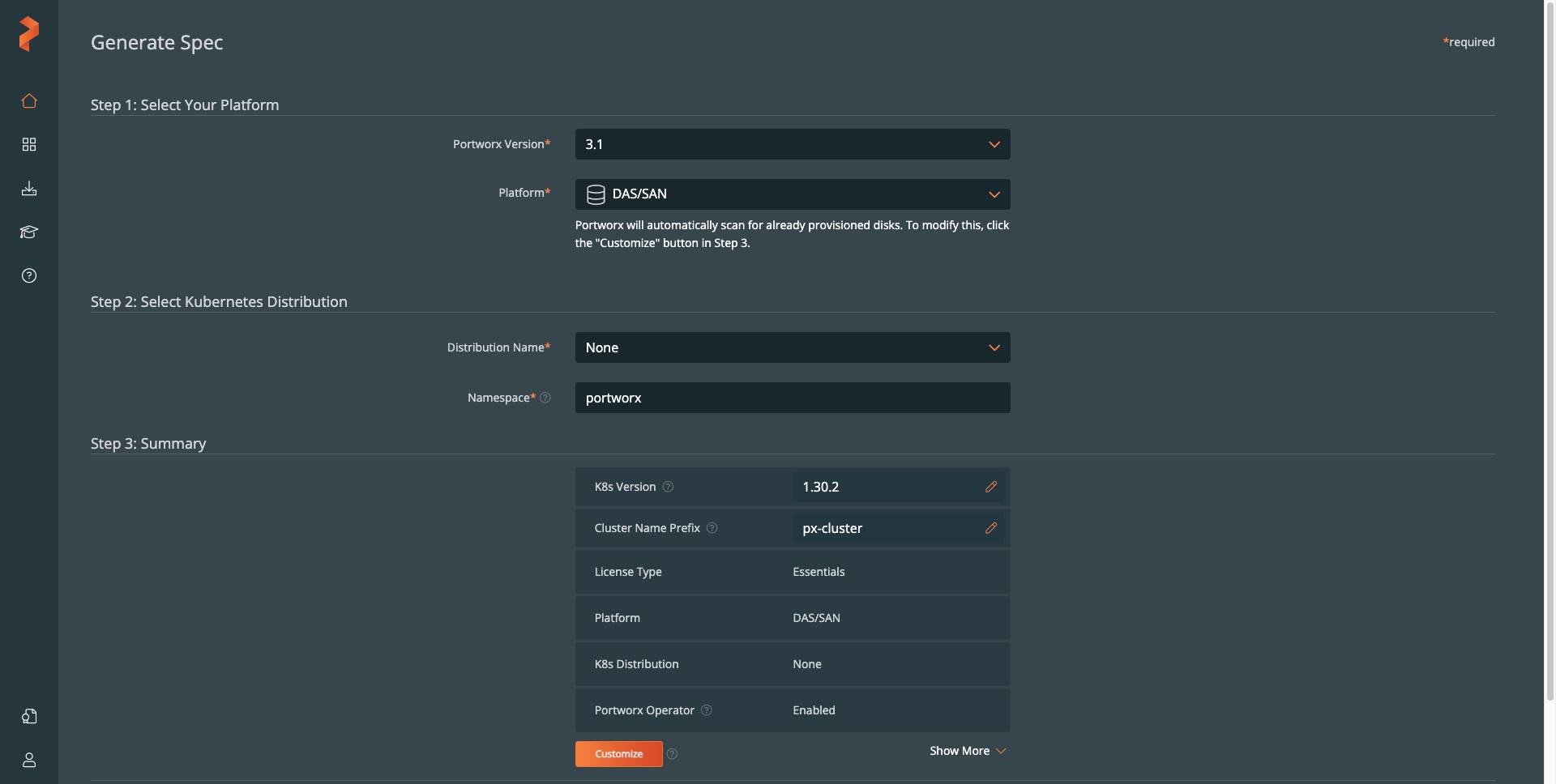The width and height of the screenshot is (1556, 784).
Task: Click inside the Namespace input field
Action: click(x=793, y=398)
